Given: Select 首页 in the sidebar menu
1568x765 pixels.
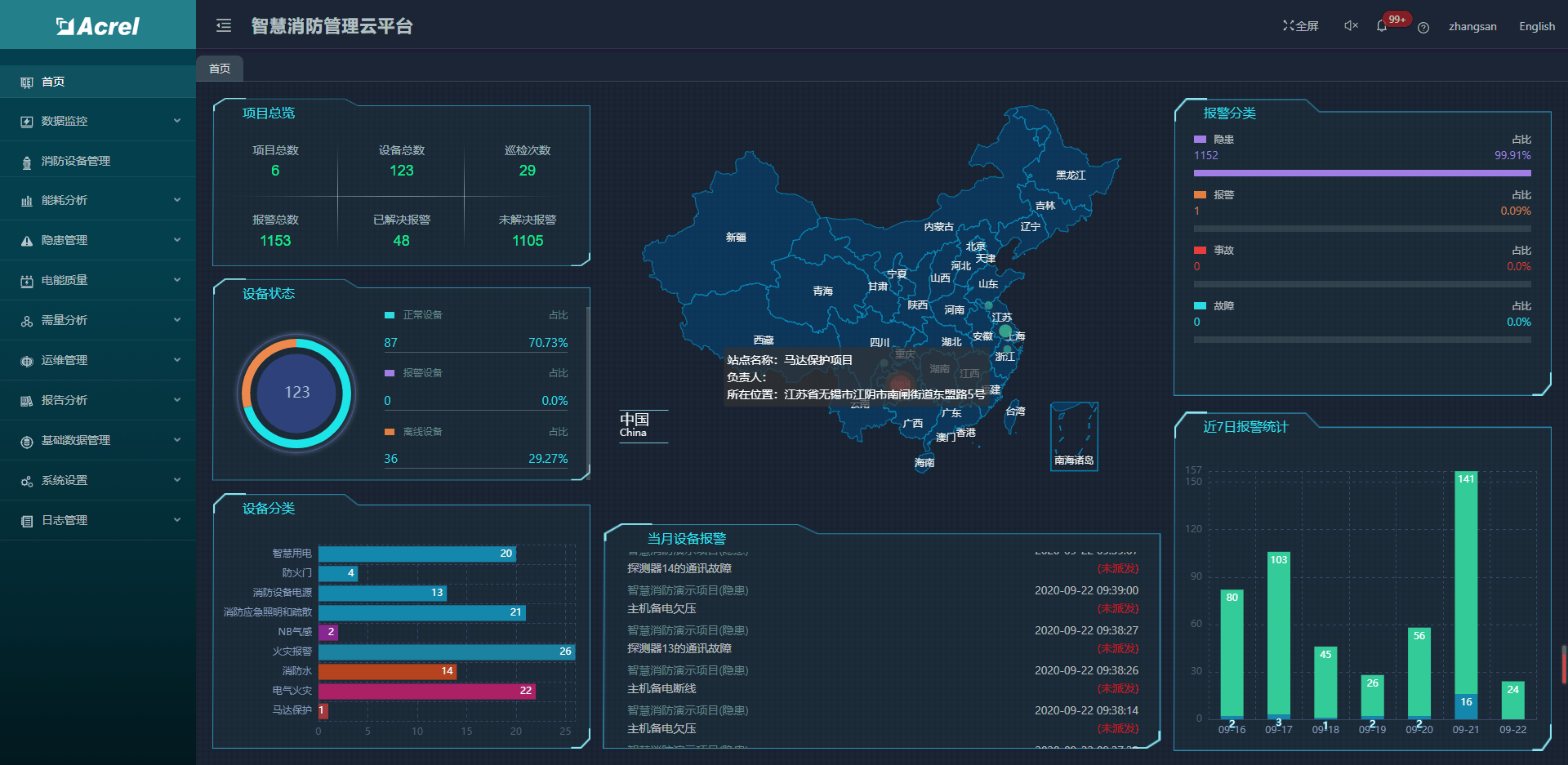Looking at the screenshot, I should pyautogui.click(x=52, y=81).
